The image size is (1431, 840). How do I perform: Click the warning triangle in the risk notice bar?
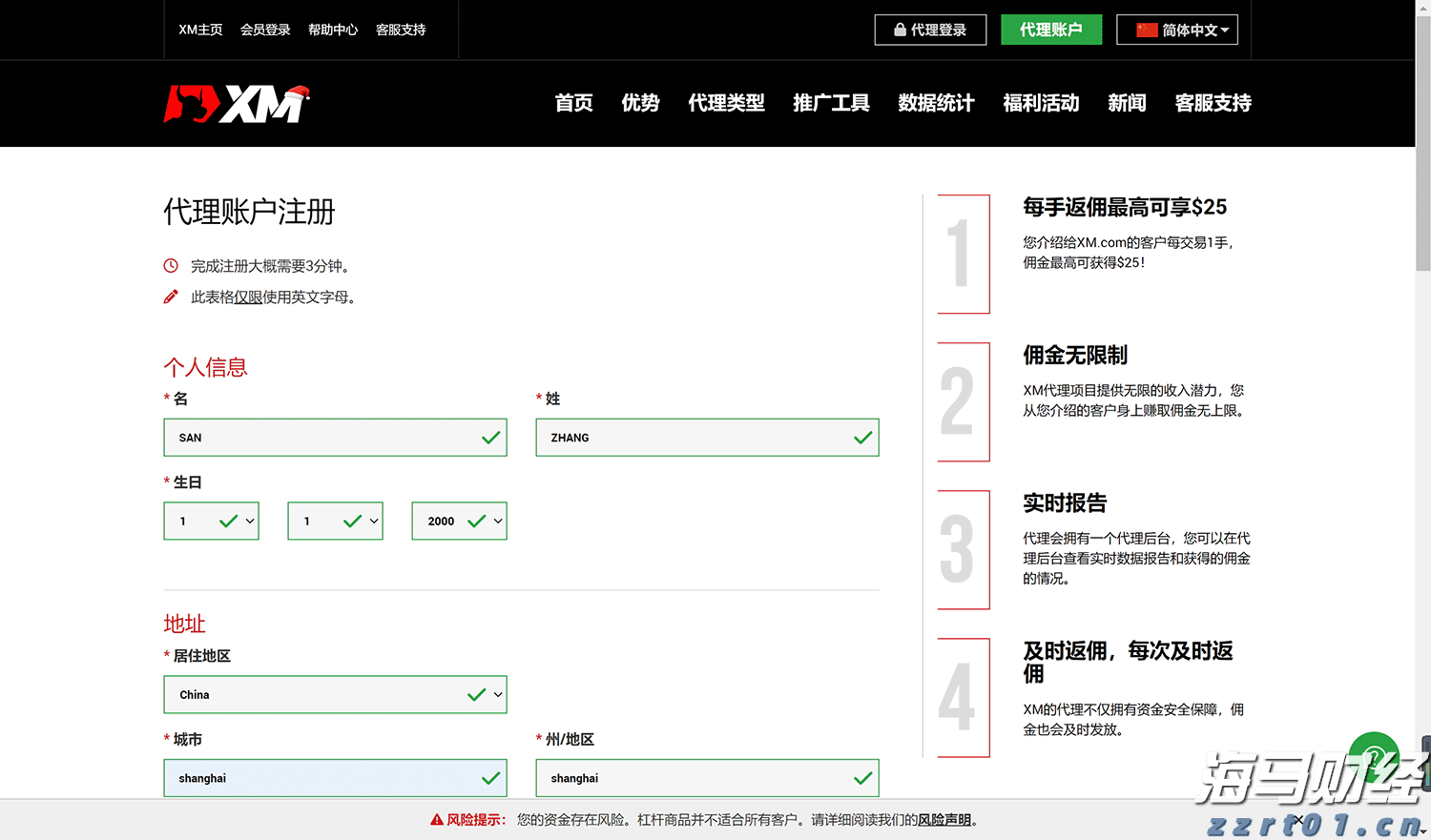[438, 818]
